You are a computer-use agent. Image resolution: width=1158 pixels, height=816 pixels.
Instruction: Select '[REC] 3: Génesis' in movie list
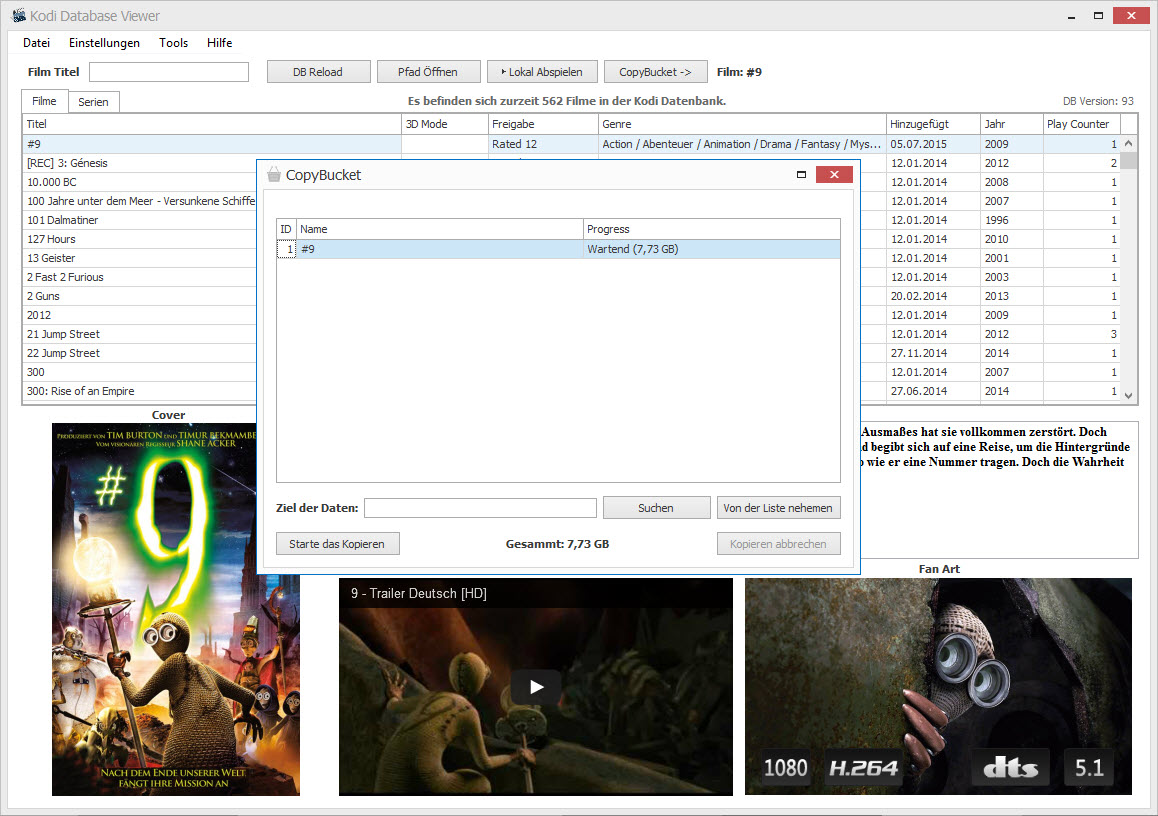click(x=140, y=163)
